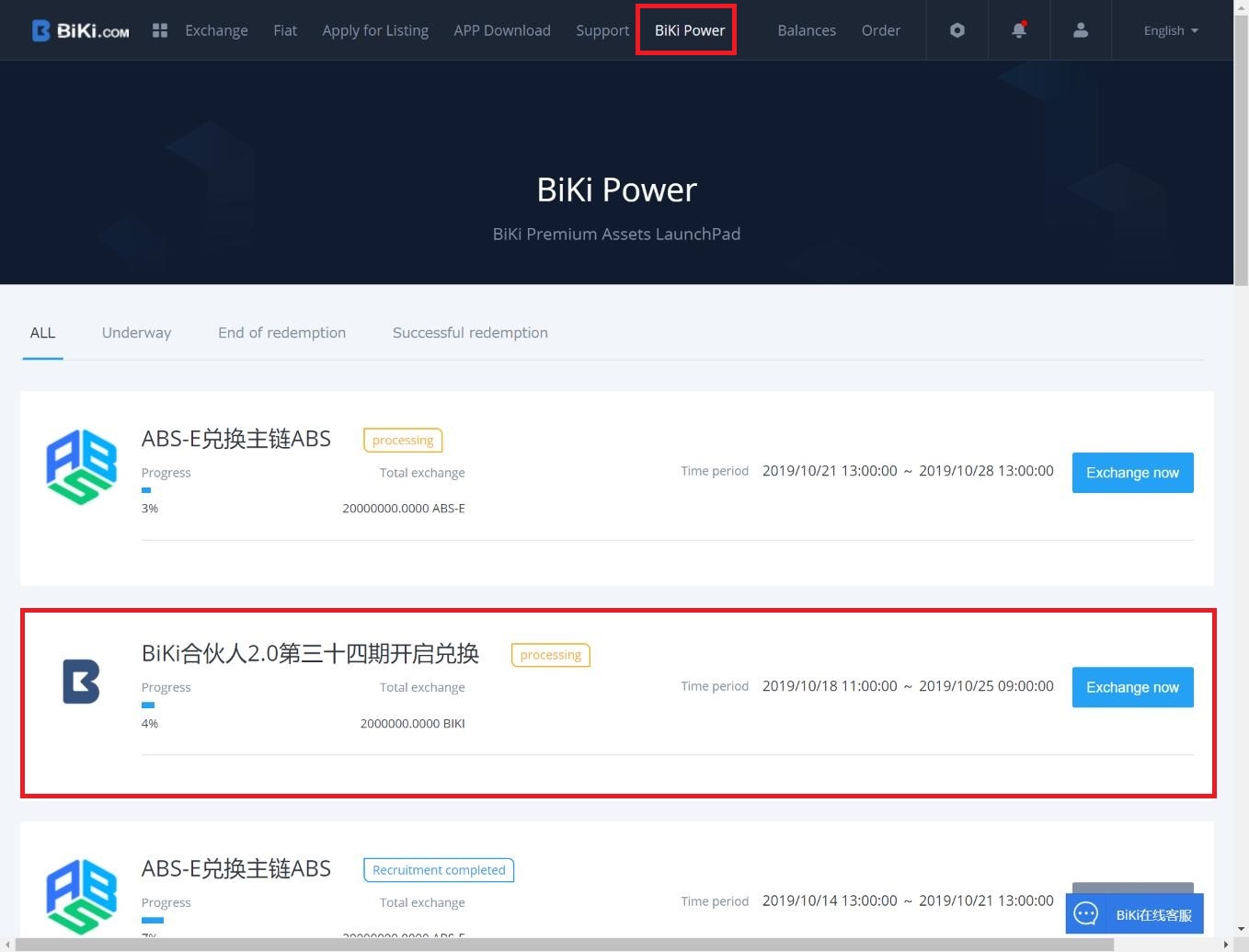Screen dimensions: 1249x952
Task: Open the BiKi合伙人2.0第三十四期开启兑换 title
Action: click(x=310, y=653)
